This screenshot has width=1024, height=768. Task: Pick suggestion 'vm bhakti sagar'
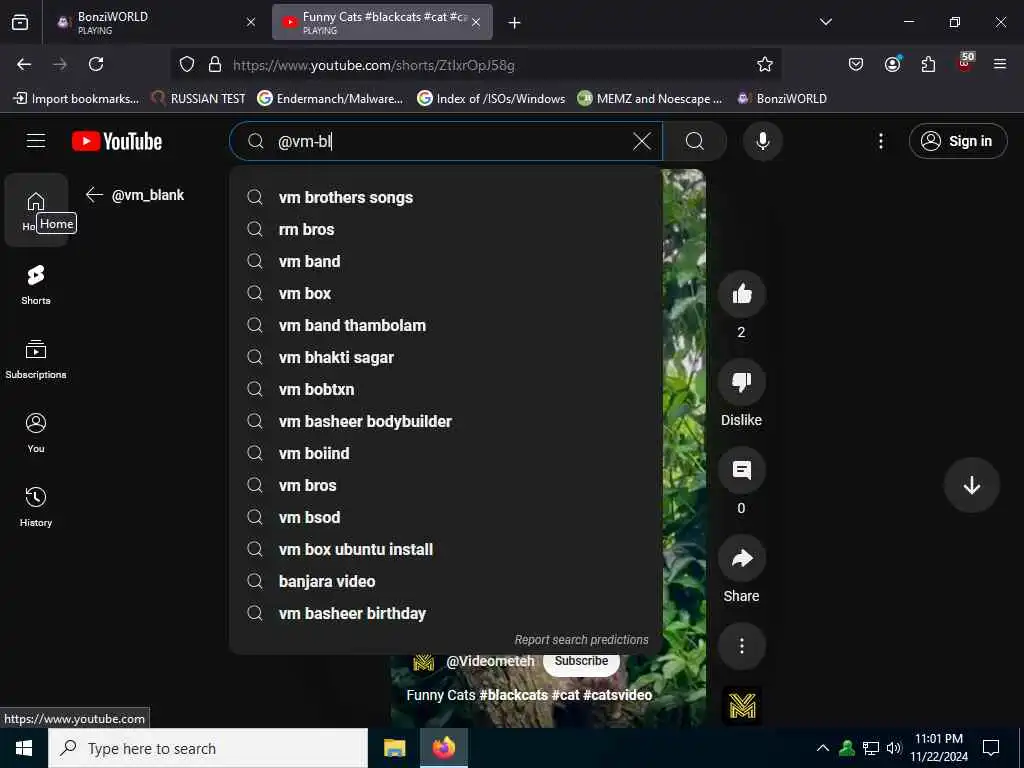point(445,357)
